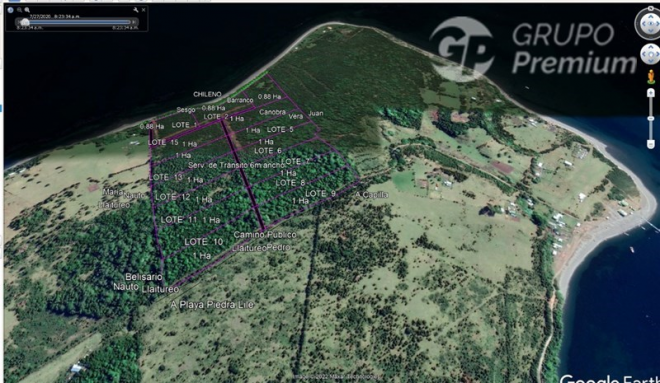Click zoom out minus button
Image resolution: width=660 pixels, height=383 pixels.
[651, 144]
